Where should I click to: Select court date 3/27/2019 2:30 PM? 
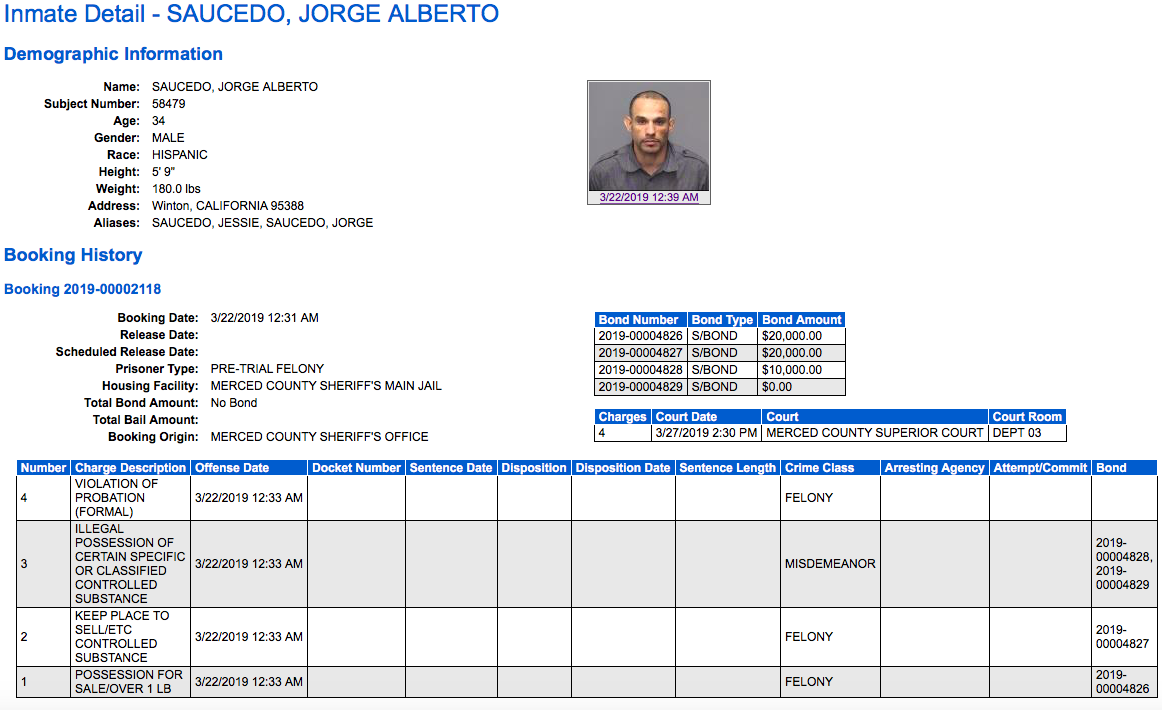click(x=706, y=433)
